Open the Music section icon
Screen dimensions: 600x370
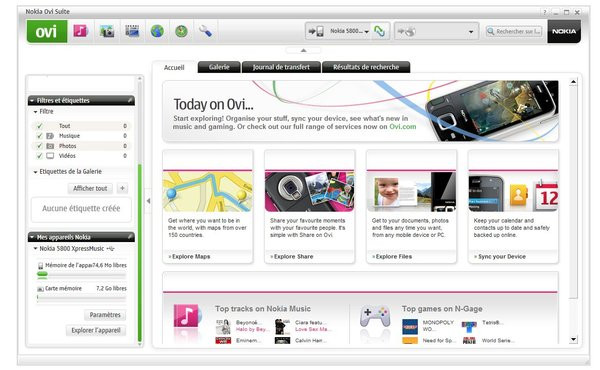click(x=80, y=31)
